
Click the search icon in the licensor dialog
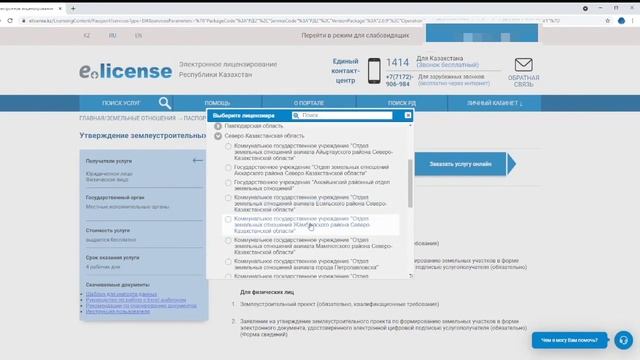pos(296,116)
